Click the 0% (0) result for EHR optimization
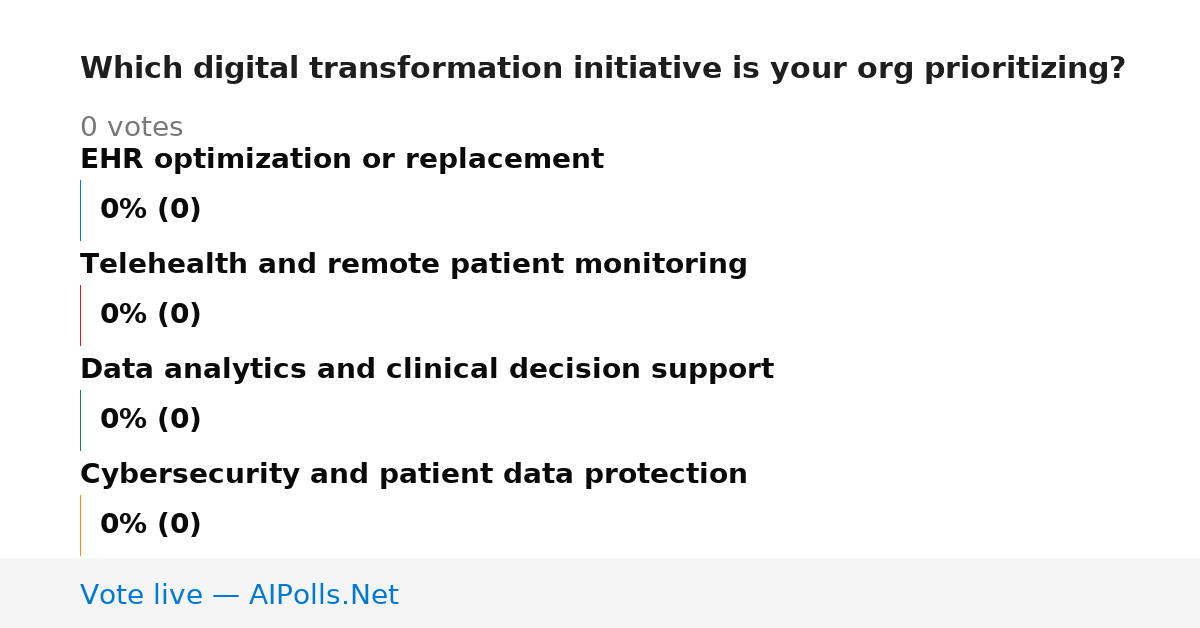 coord(151,210)
